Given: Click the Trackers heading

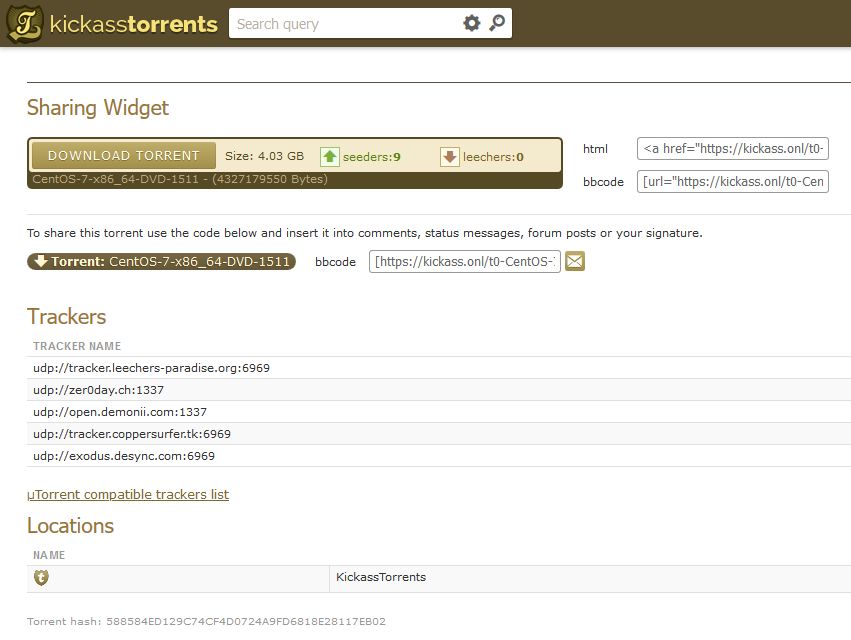Looking at the screenshot, I should (x=66, y=316).
